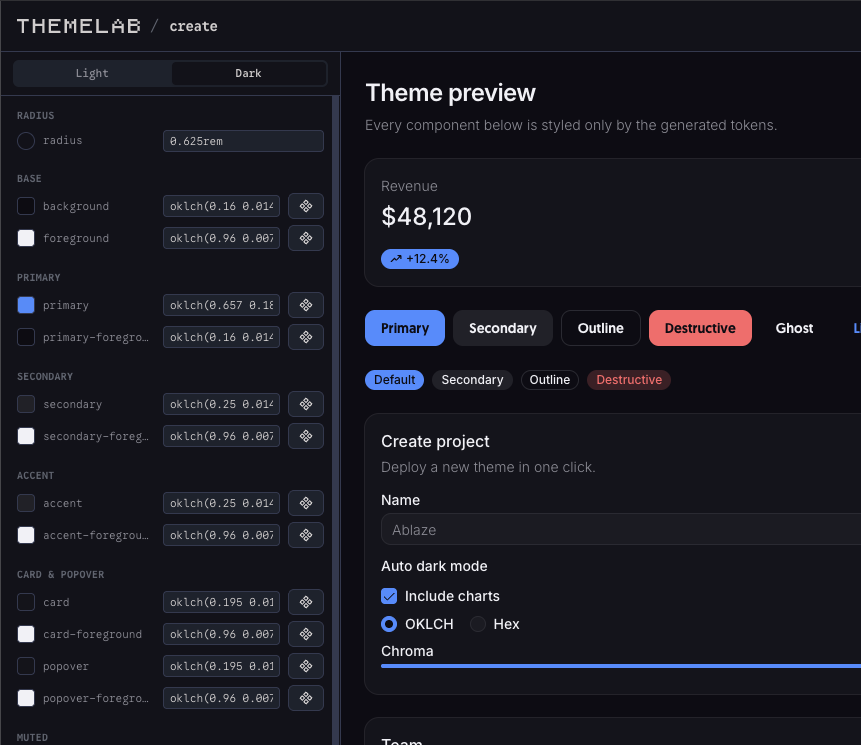This screenshot has width=861, height=745.
Task: Edit the popover oklch value field
Action: pos(221,666)
